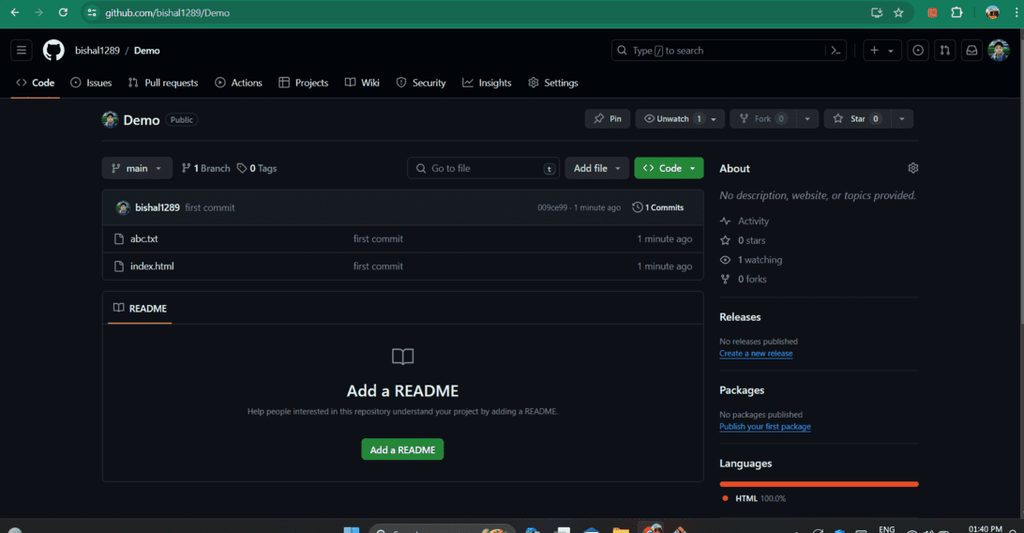The height and width of the screenshot is (533, 1024).
Task: Open the hamburger navigation menu
Action: (22, 50)
